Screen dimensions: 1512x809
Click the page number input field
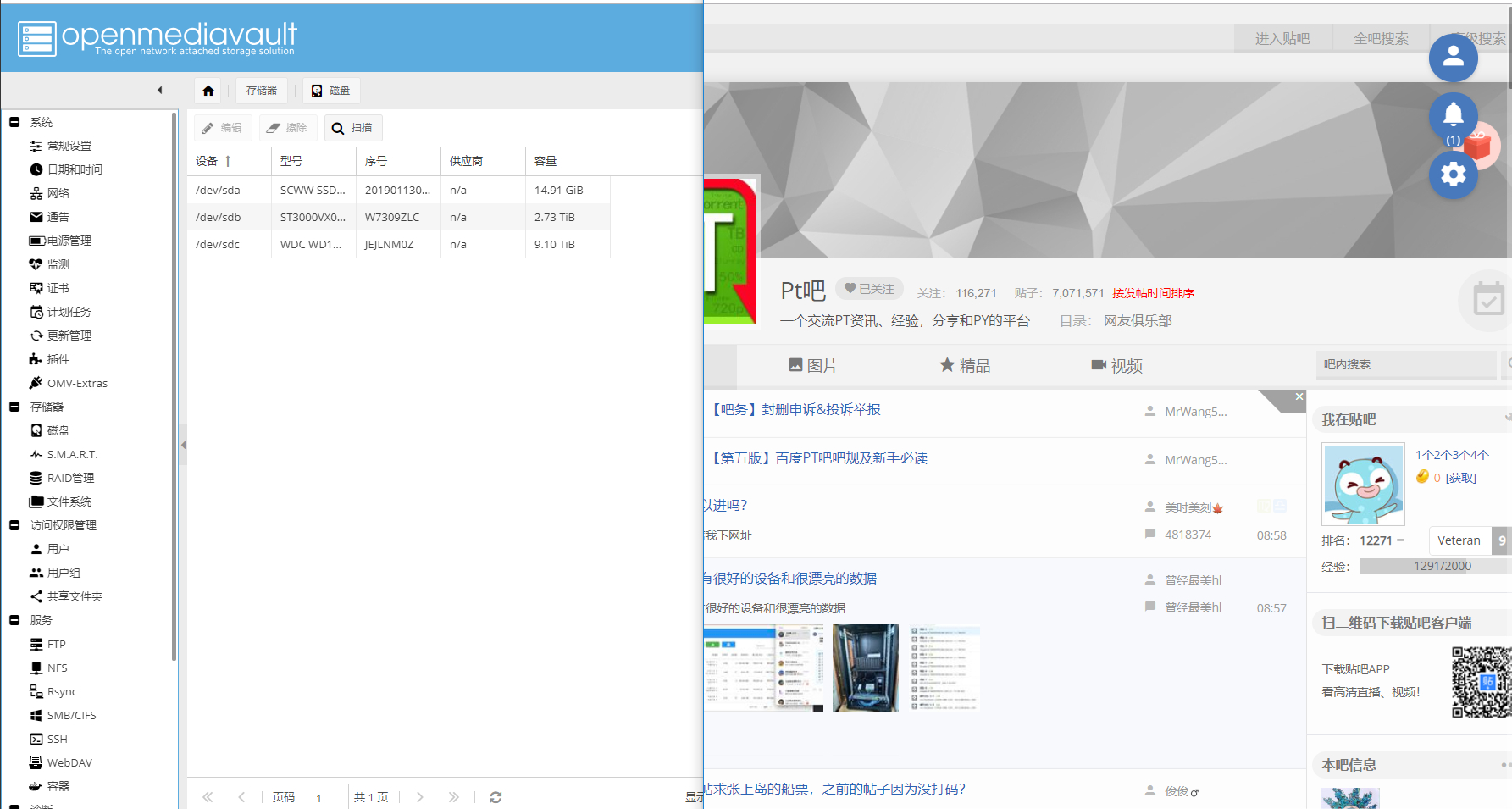[x=327, y=797]
